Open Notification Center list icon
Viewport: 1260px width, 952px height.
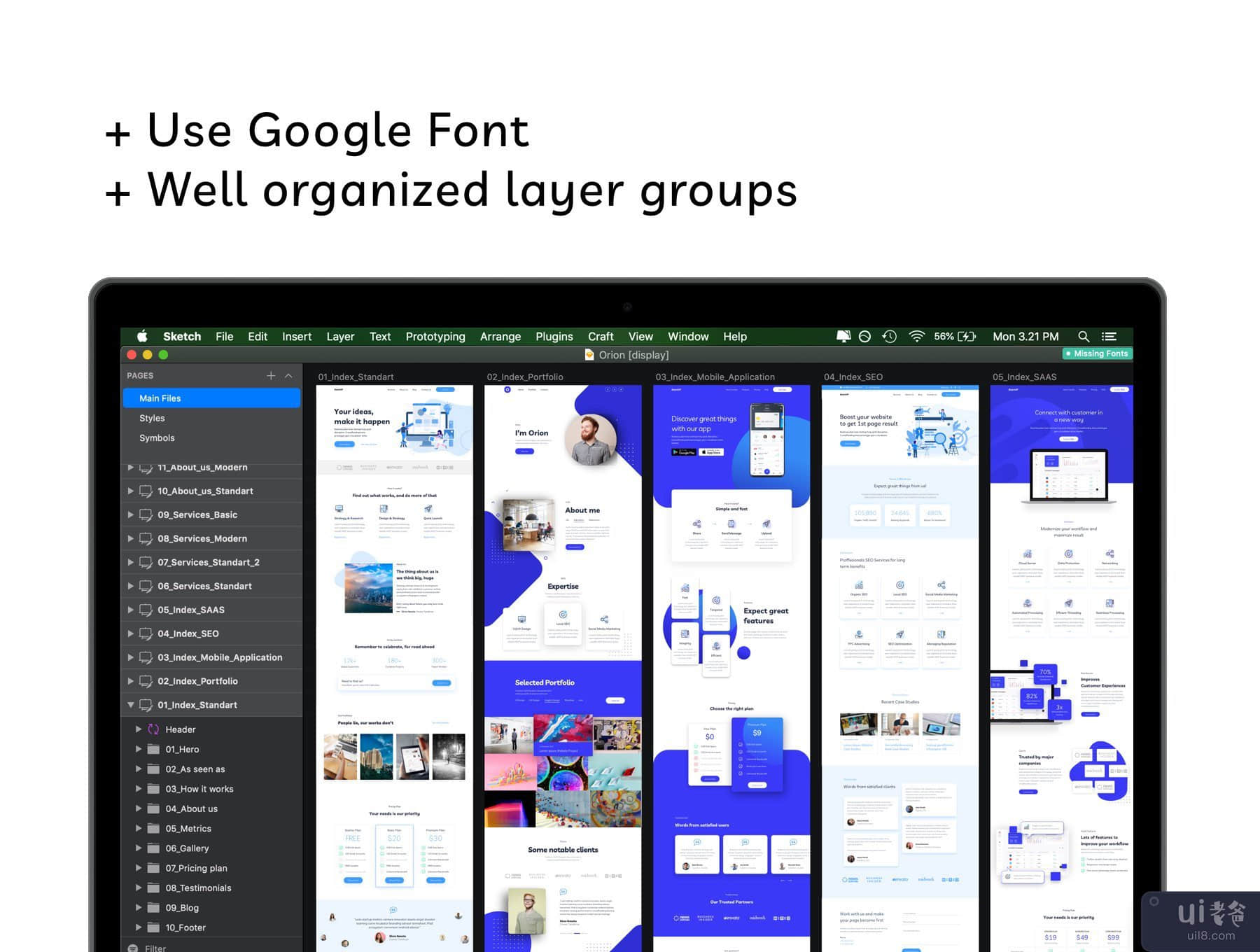1109,337
